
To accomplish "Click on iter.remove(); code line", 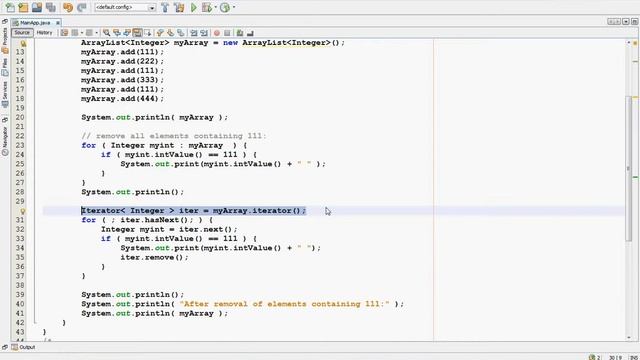I will point(154,258).
